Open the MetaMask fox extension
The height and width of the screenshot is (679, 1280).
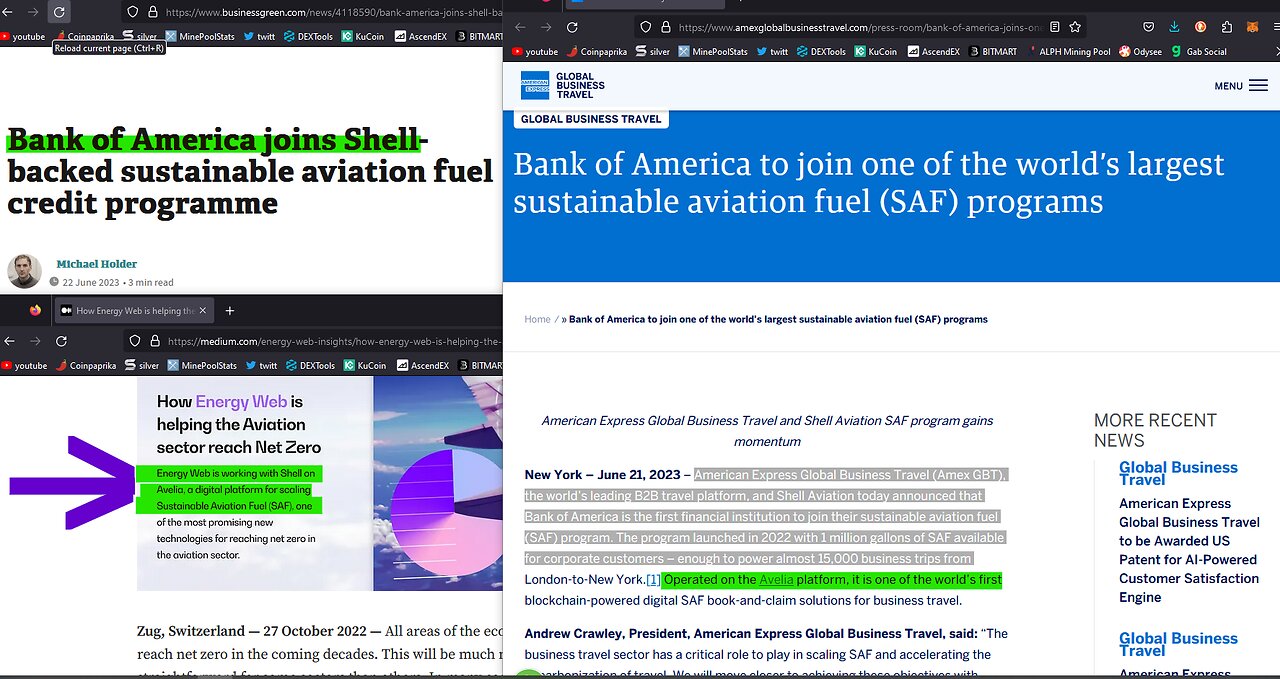[1254, 27]
